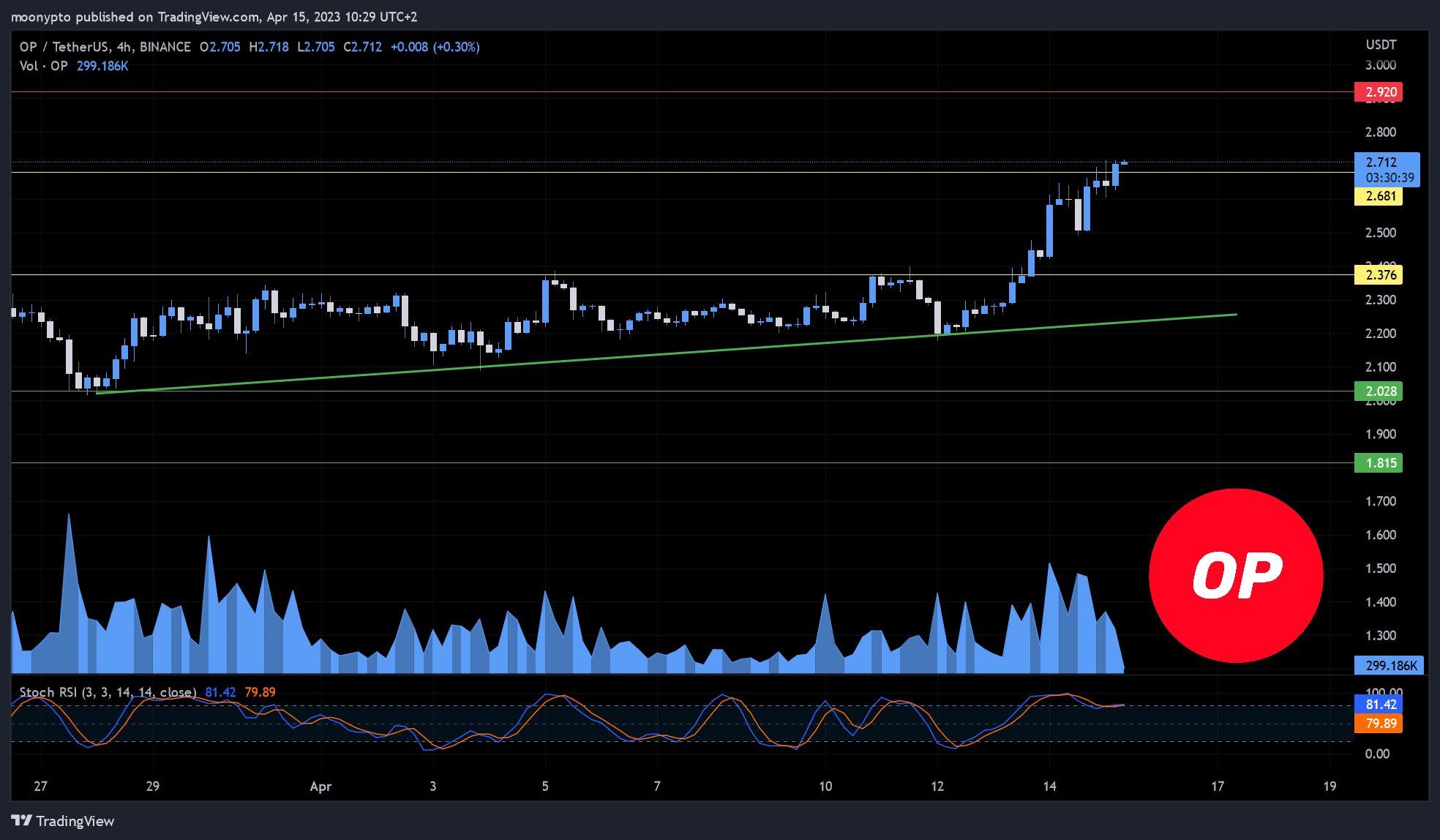Click the 2.712 current price label
Image resolution: width=1440 pixels, height=840 pixels.
pyautogui.click(x=1381, y=162)
